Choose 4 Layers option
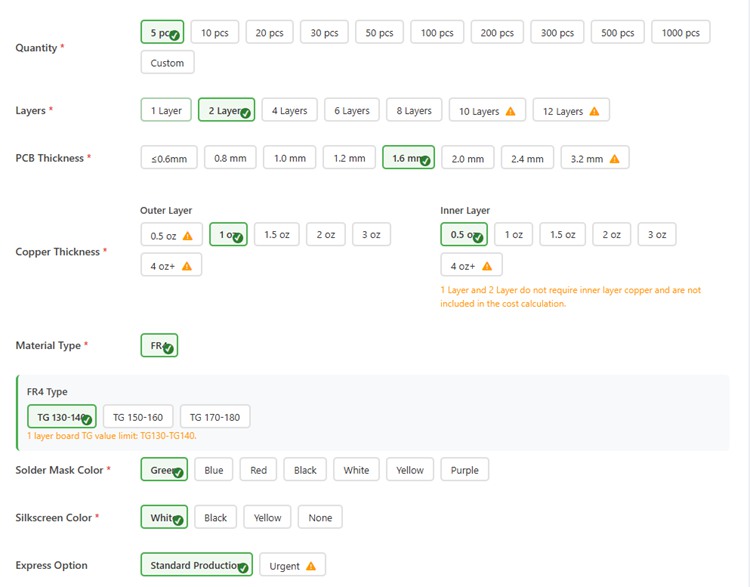Viewport: 750px width, 587px height. point(289,110)
